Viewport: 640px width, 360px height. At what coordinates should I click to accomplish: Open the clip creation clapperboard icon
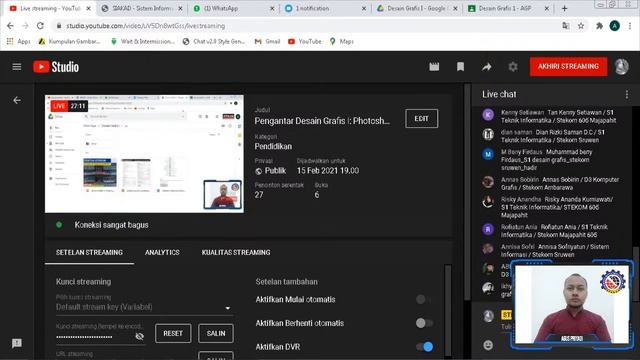tap(434, 67)
